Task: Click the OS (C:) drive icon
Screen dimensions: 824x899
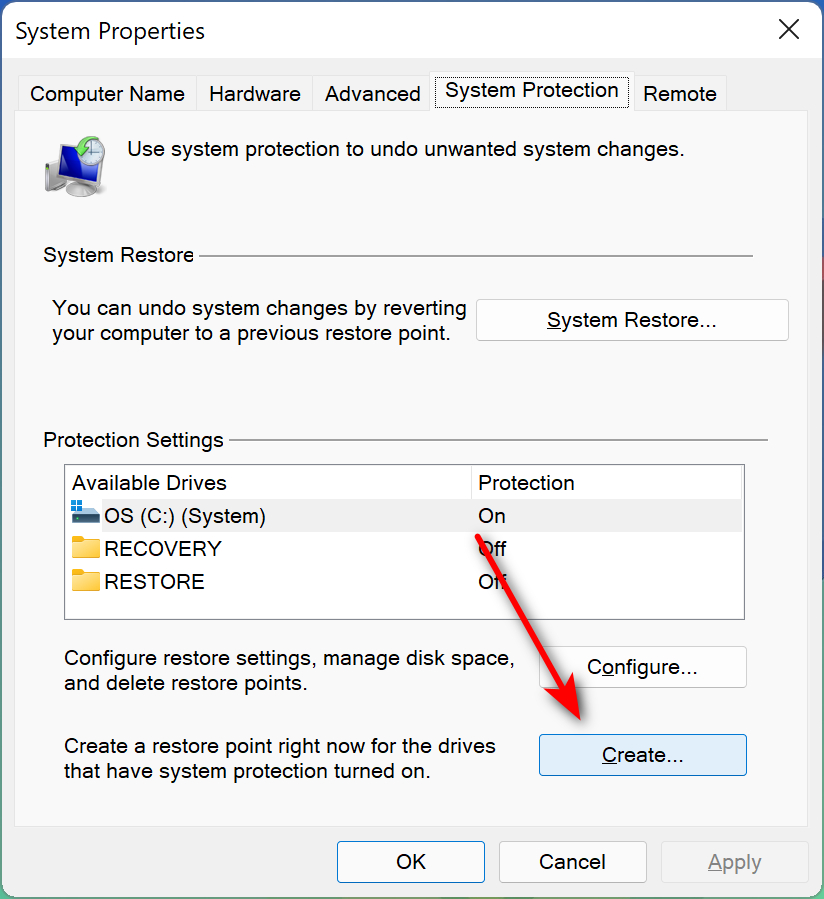Action: click(86, 515)
